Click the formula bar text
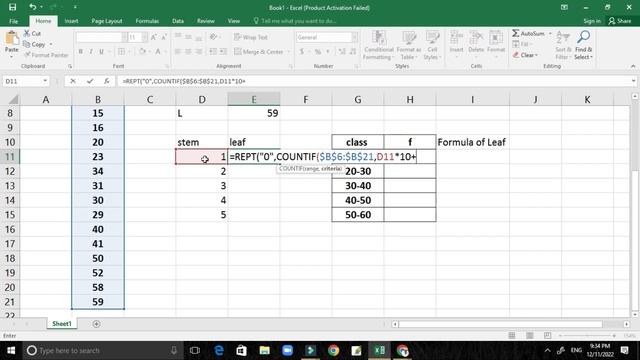This screenshot has height=360, width=640. (184, 81)
